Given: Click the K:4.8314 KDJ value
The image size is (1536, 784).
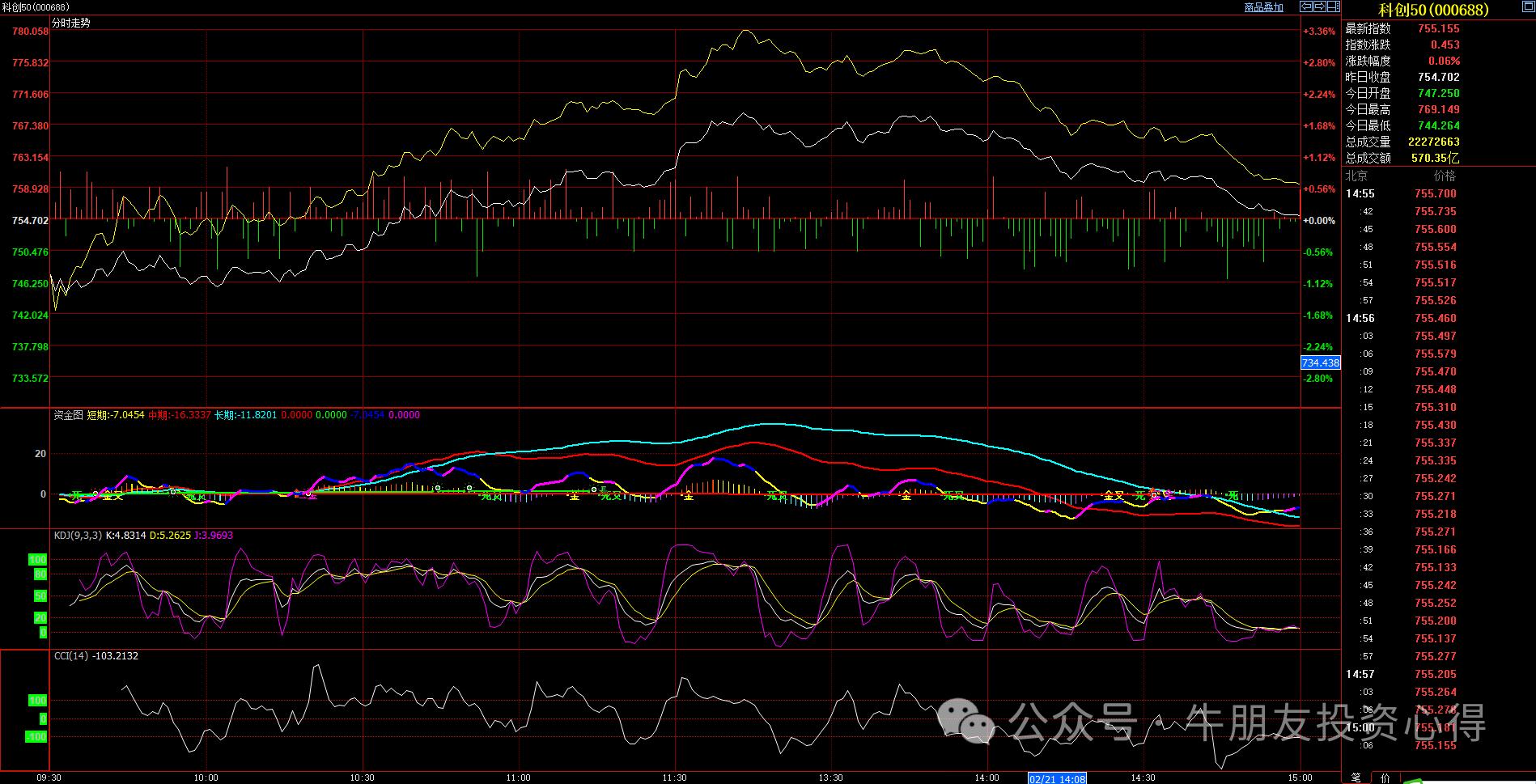Looking at the screenshot, I should (x=126, y=536).
